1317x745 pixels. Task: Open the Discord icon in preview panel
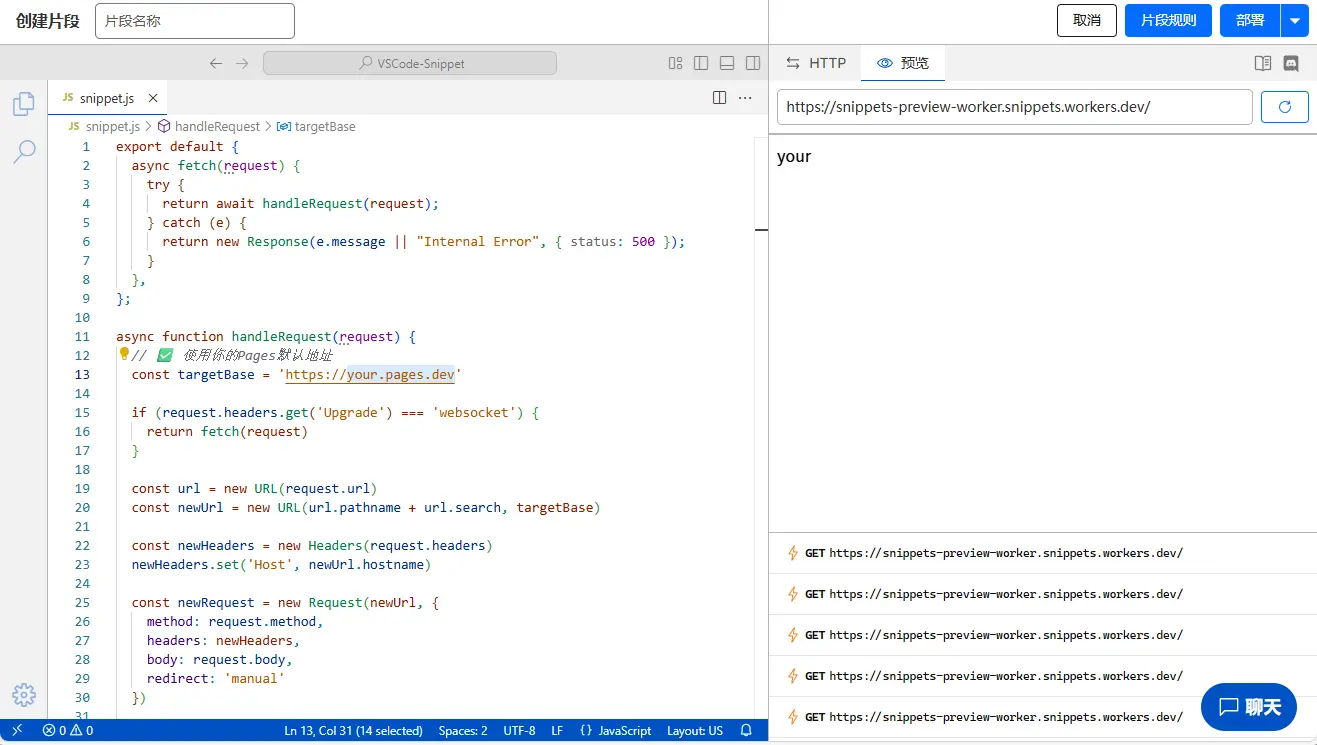click(x=1291, y=63)
